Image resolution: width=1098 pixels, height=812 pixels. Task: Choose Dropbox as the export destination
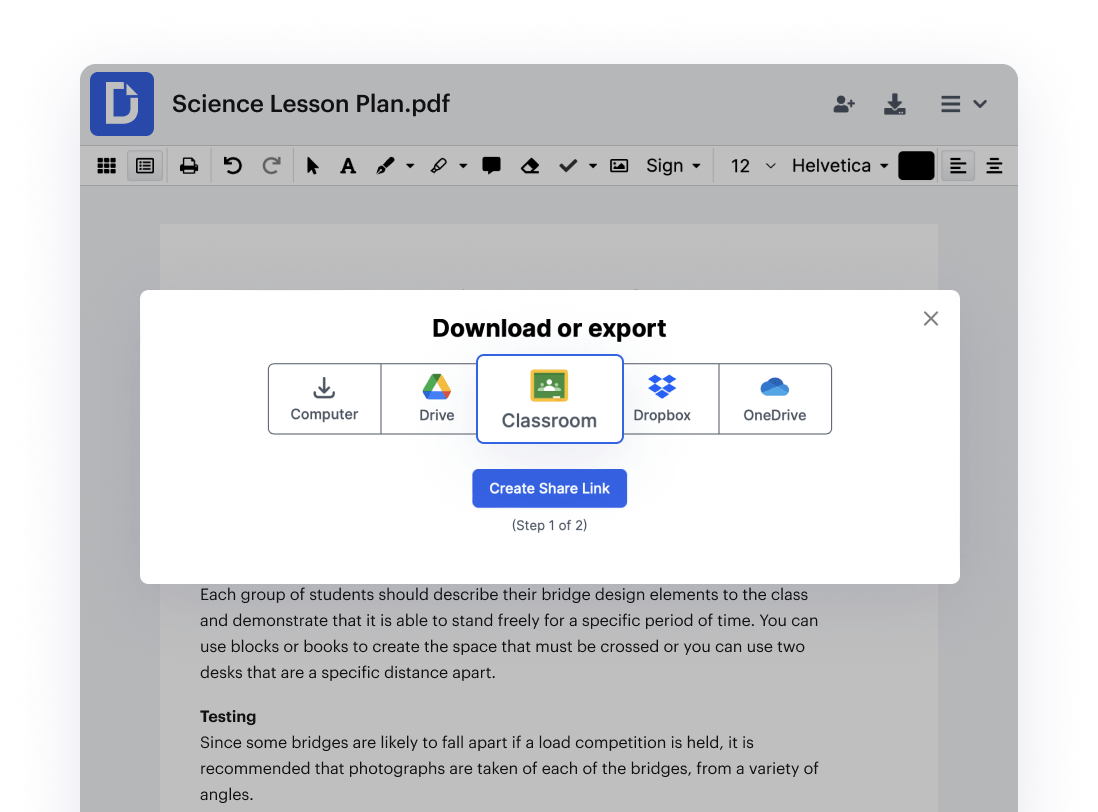click(662, 398)
